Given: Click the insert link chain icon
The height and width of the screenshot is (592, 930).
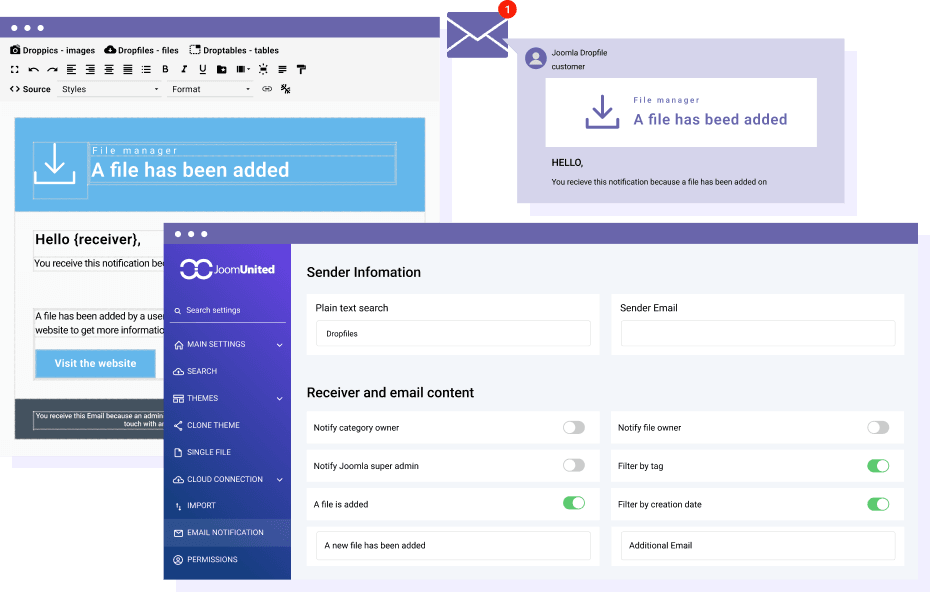Looking at the screenshot, I should tap(267, 89).
